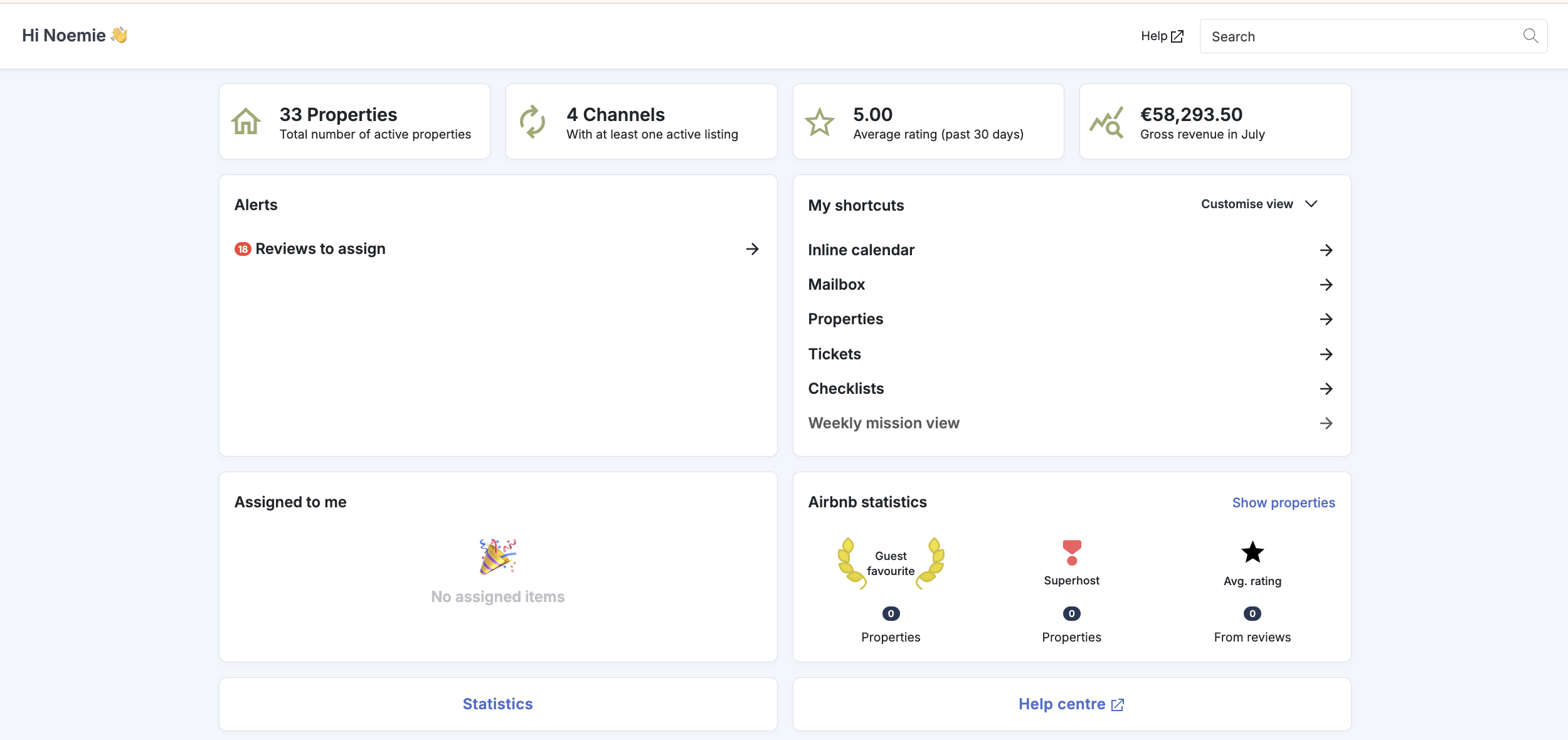Image resolution: width=1568 pixels, height=740 pixels.
Task: Click the My shortcuts heading
Action: pyautogui.click(x=856, y=206)
